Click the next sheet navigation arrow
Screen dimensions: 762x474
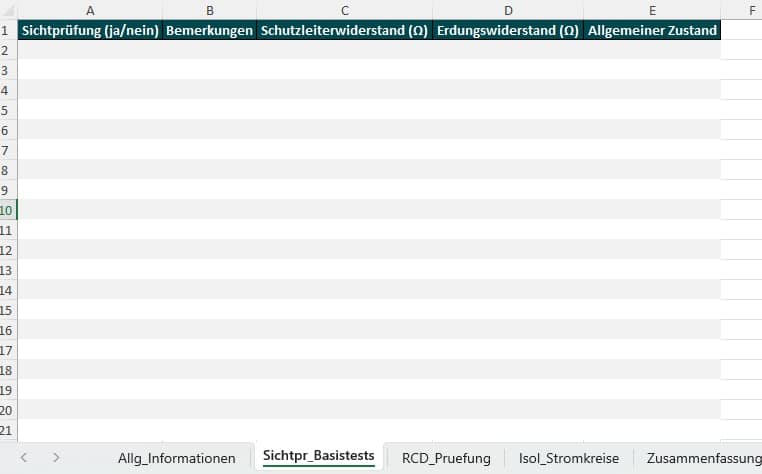point(56,457)
